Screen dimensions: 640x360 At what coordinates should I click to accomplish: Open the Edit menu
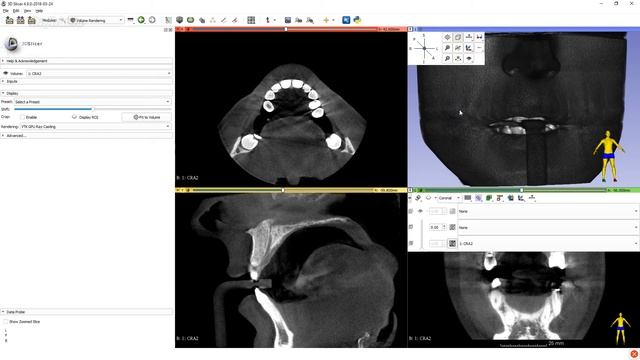(x=16, y=11)
